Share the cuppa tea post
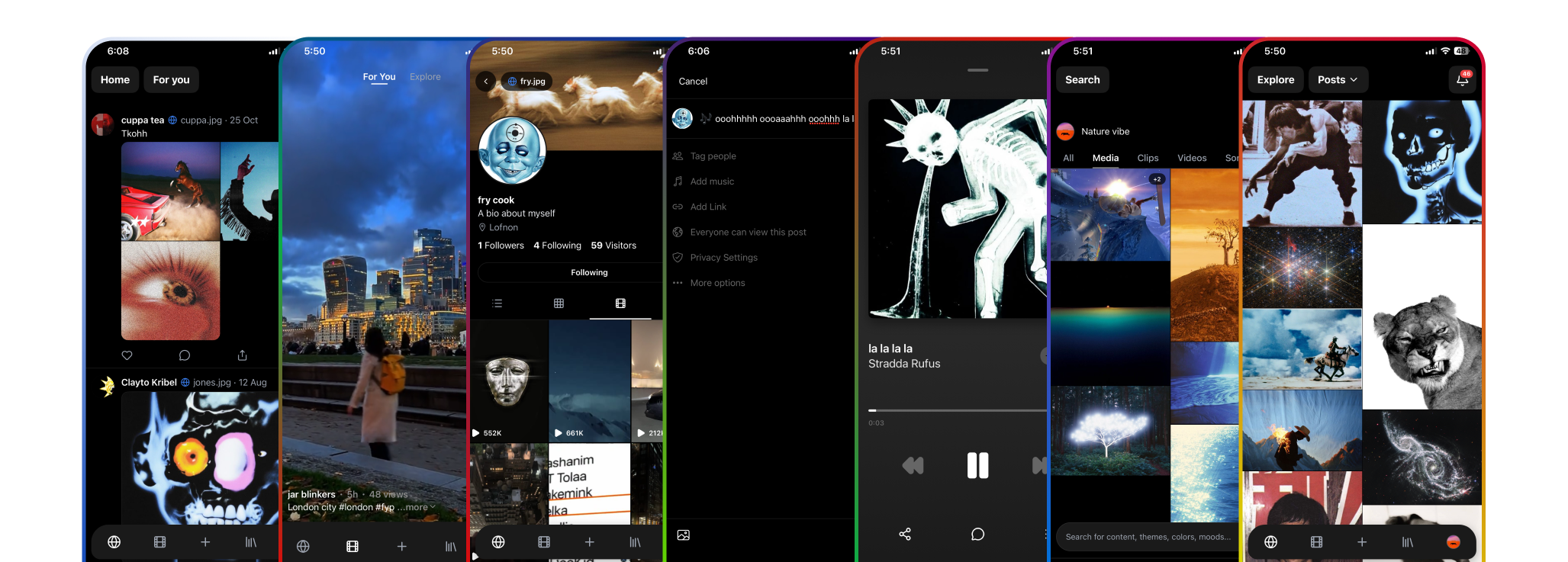Image resolution: width=1568 pixels, height=562 pixels. pyautogui.click(x=242, y=355)
